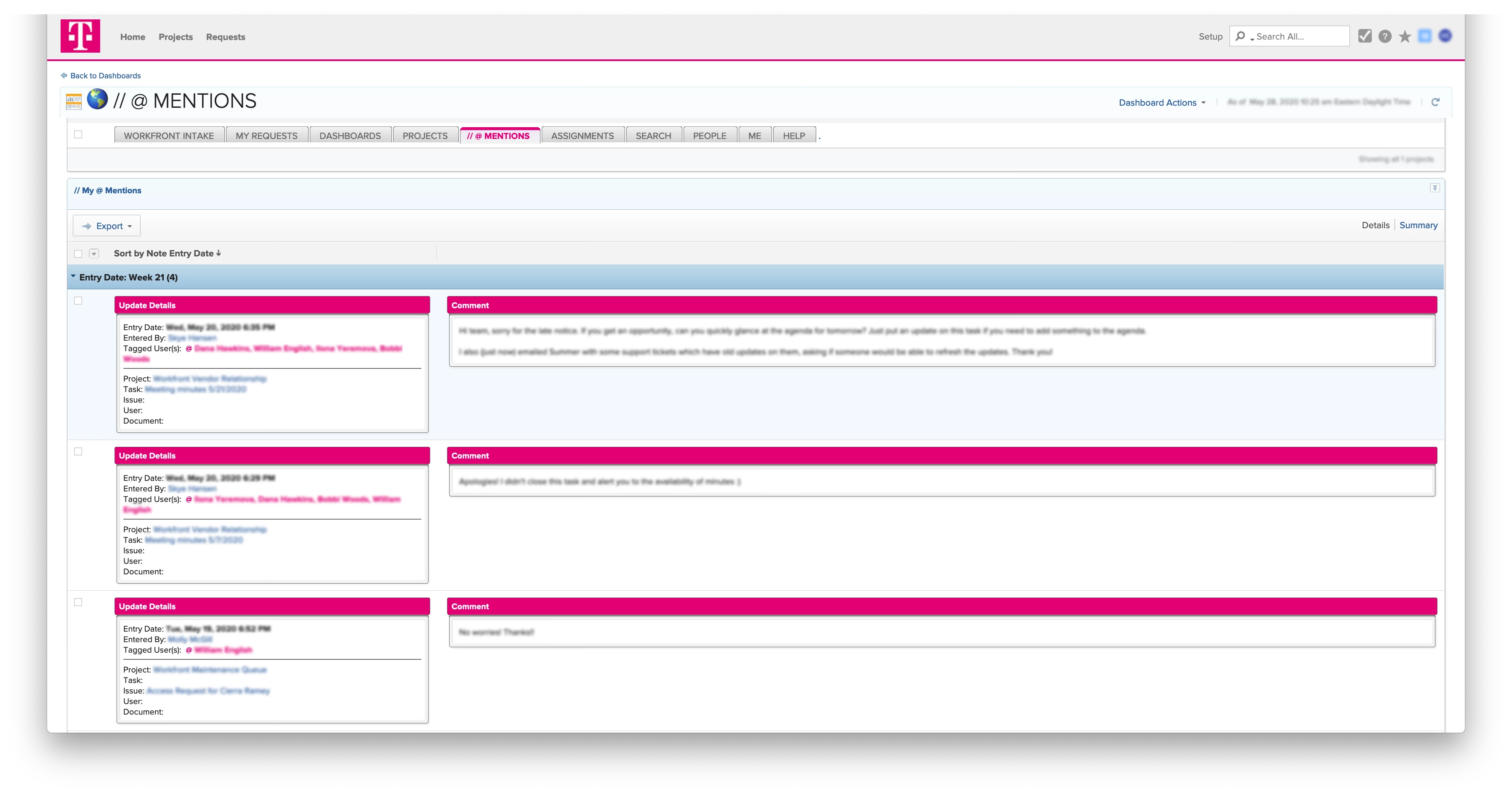Open the help question mark icon

point(1384,36)
